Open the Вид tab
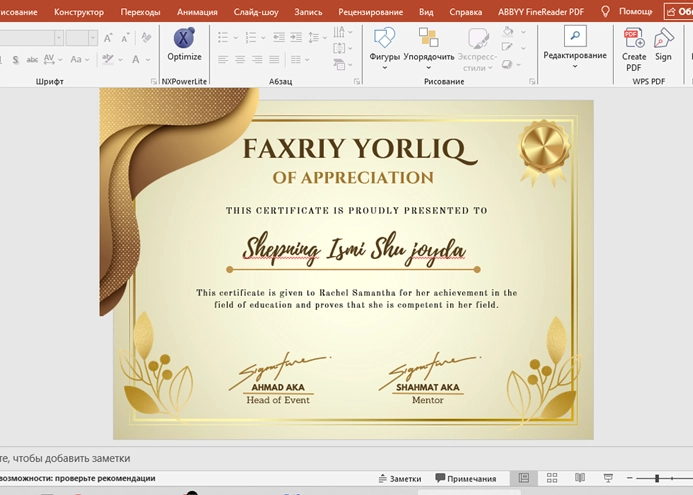Image resolution: width=693 pixels, height=495 pixels. click(x=426, y=12)
